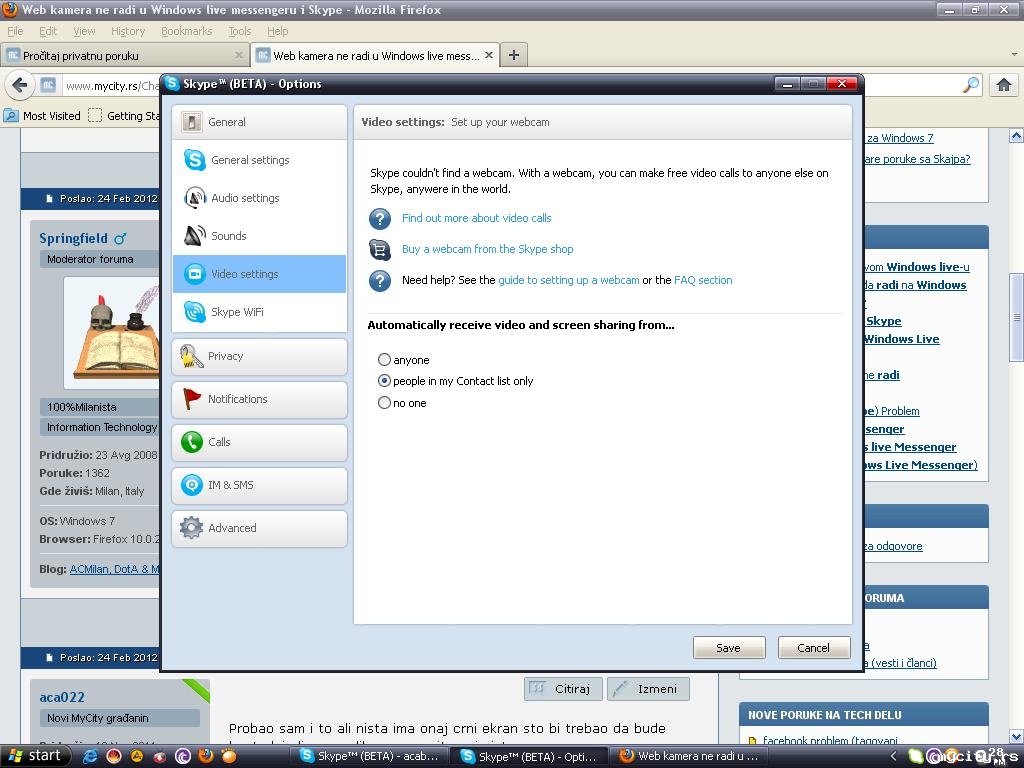The height and width of the screenshot is (768, 1024).
Task: Click Izmeni button on forum post
Action: click(x=648, y=689)
